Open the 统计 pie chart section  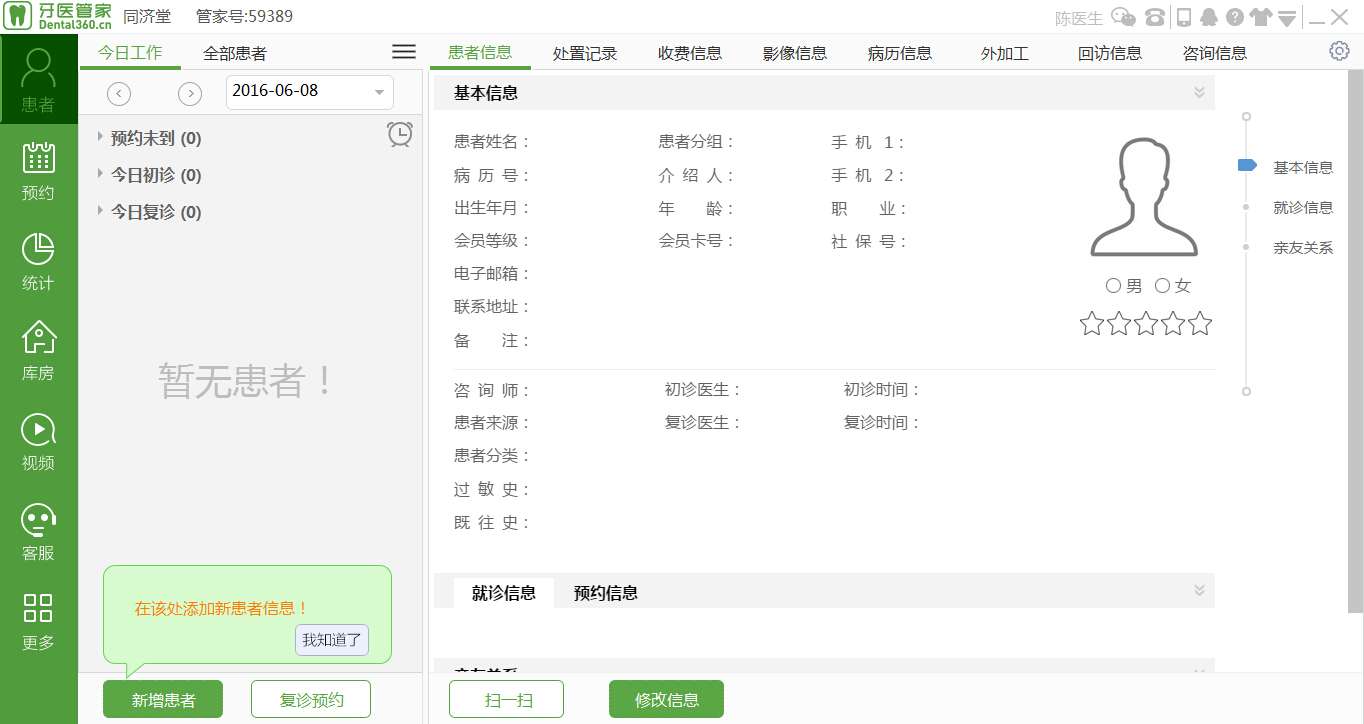(38, 262)
